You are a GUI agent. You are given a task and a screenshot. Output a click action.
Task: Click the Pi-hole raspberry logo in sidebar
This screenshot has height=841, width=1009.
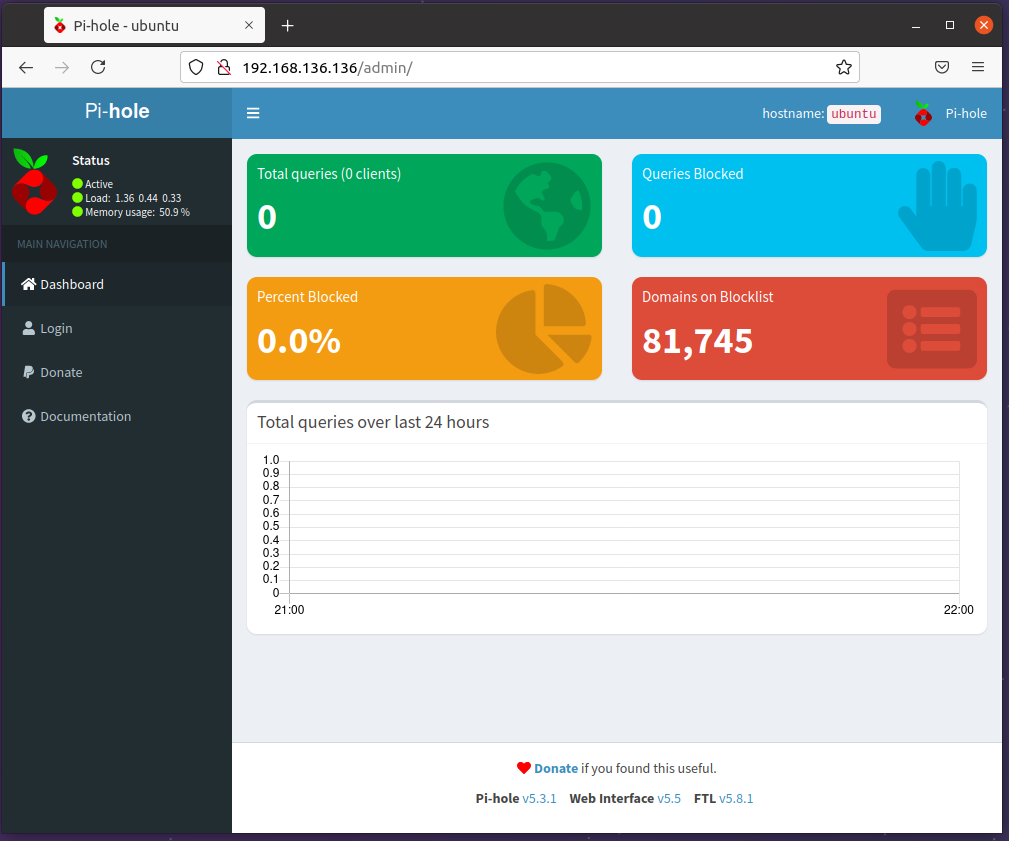(x=34, y=182)
